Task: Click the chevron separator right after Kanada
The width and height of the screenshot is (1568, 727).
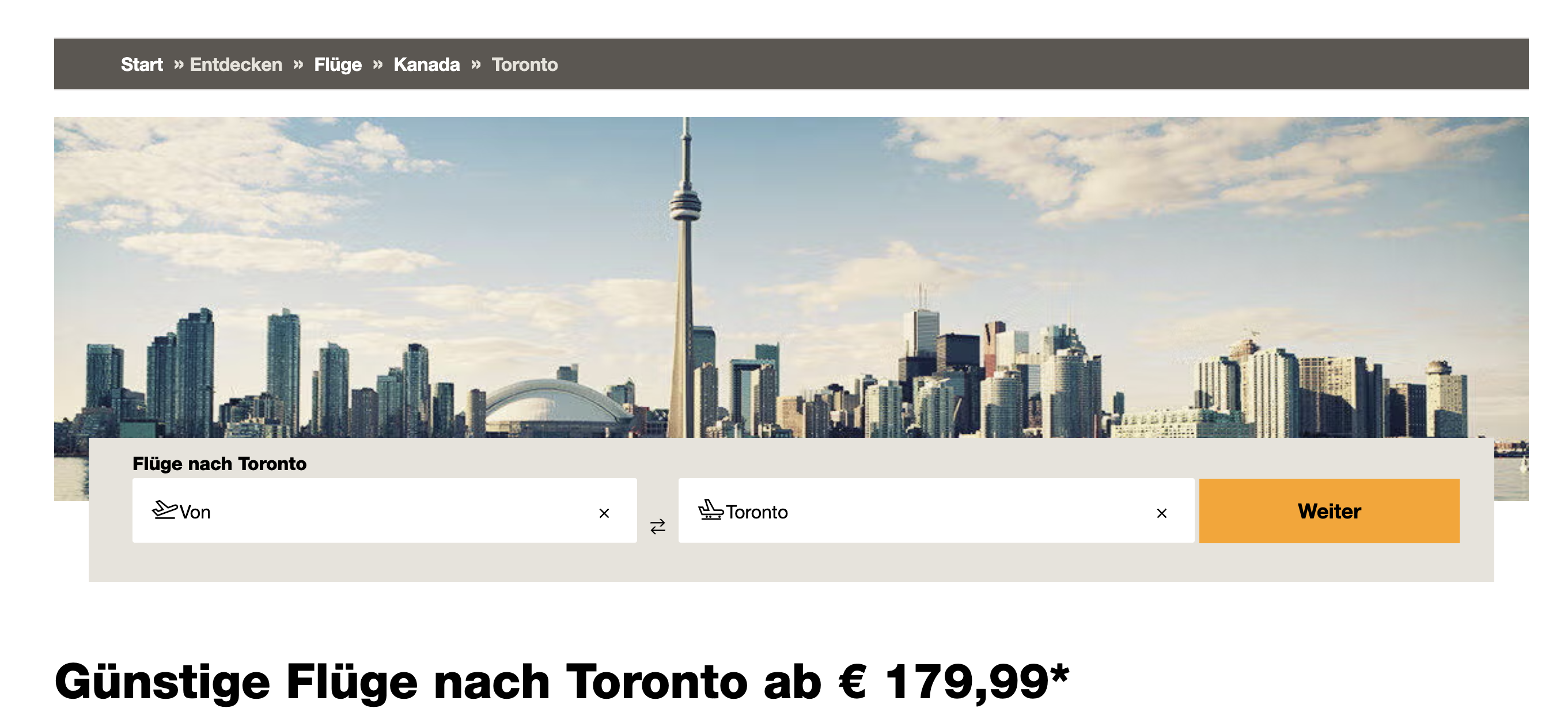Action: [476, 64]
